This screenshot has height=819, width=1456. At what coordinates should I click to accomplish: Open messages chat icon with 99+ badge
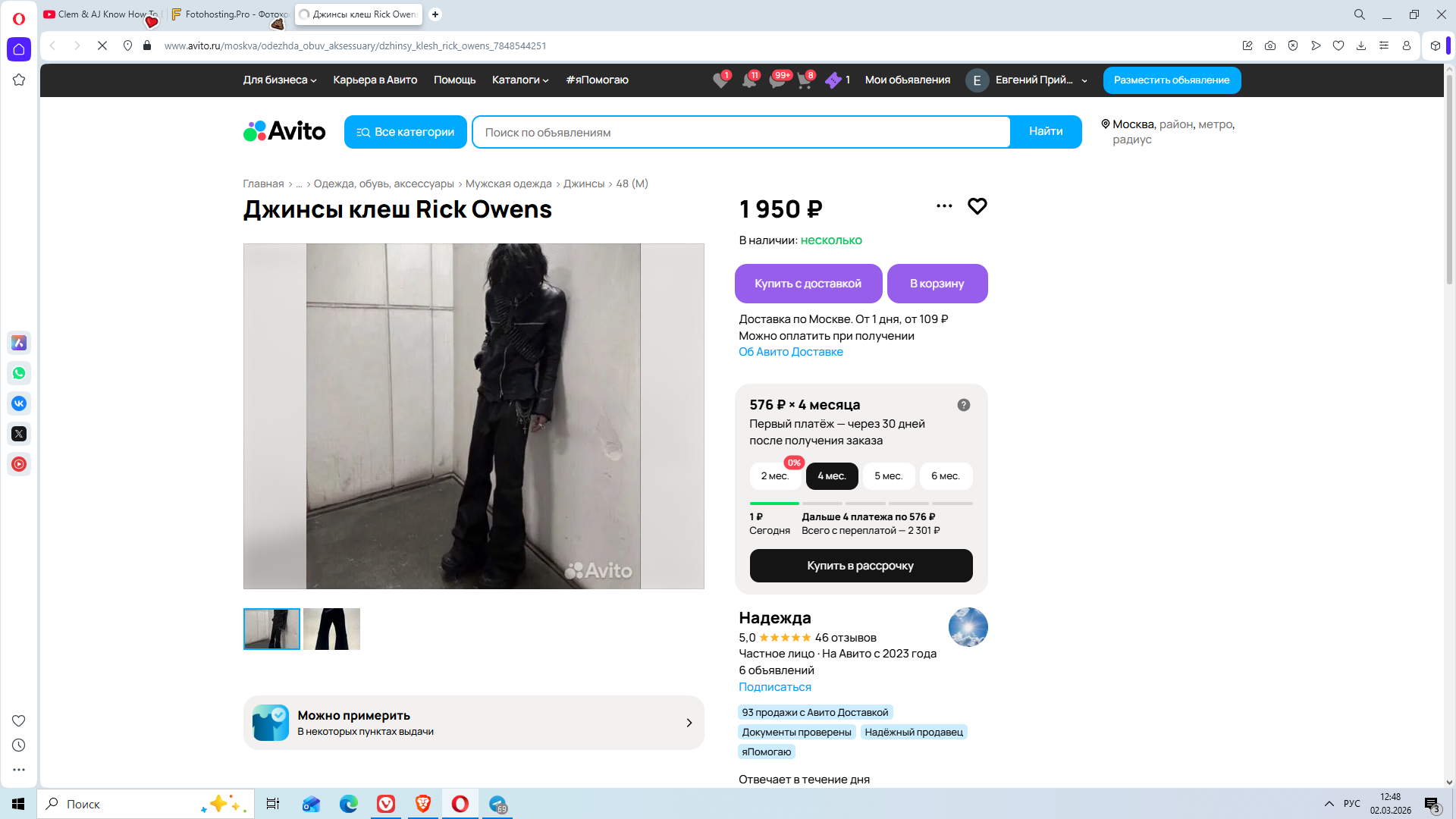click(777, 80)
